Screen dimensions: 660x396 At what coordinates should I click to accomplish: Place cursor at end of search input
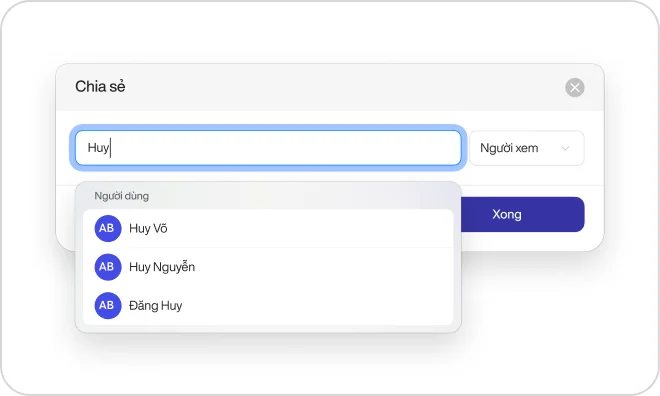tap(111, 148)
